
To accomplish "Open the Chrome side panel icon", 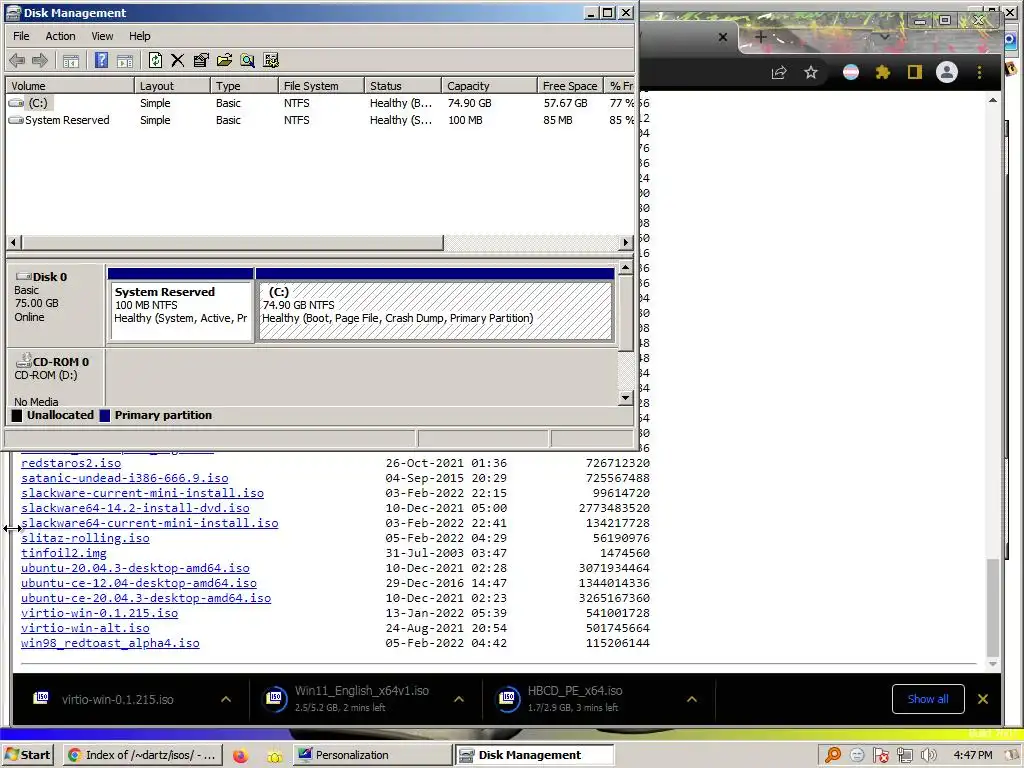I will [x=914, y=72].
